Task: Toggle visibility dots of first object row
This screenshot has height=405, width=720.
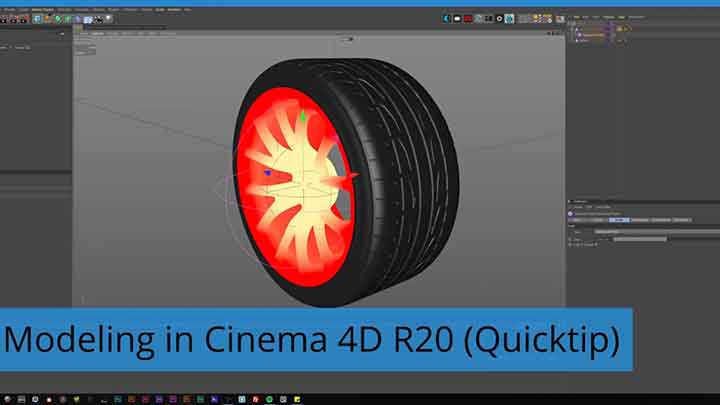Action: [x=609, y=29]
